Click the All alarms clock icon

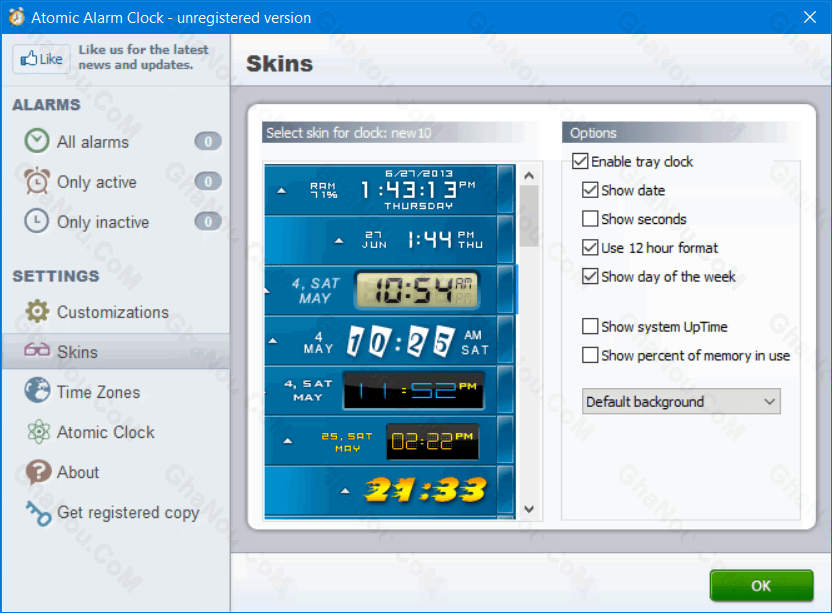tap(37, 141)
